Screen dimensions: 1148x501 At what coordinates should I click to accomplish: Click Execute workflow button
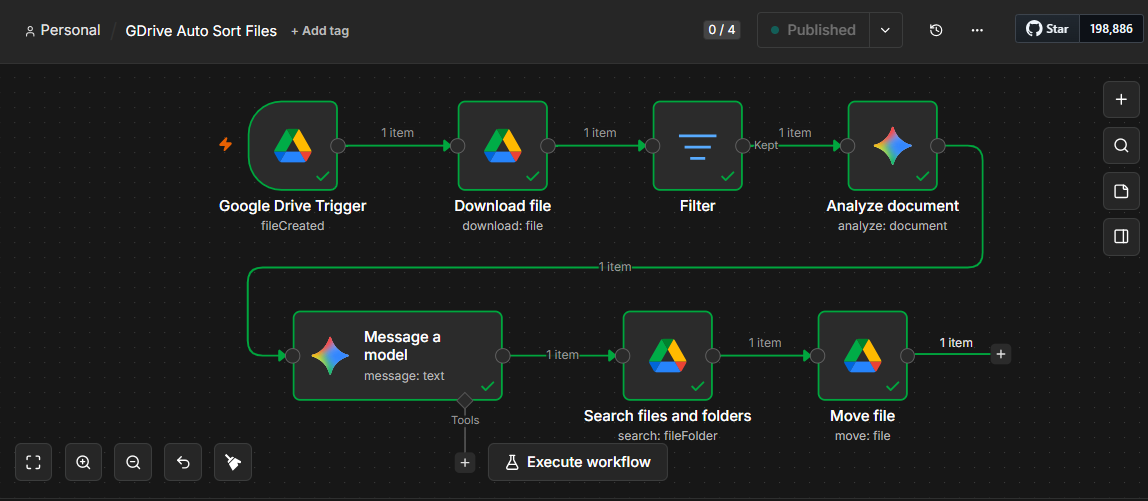578,462
